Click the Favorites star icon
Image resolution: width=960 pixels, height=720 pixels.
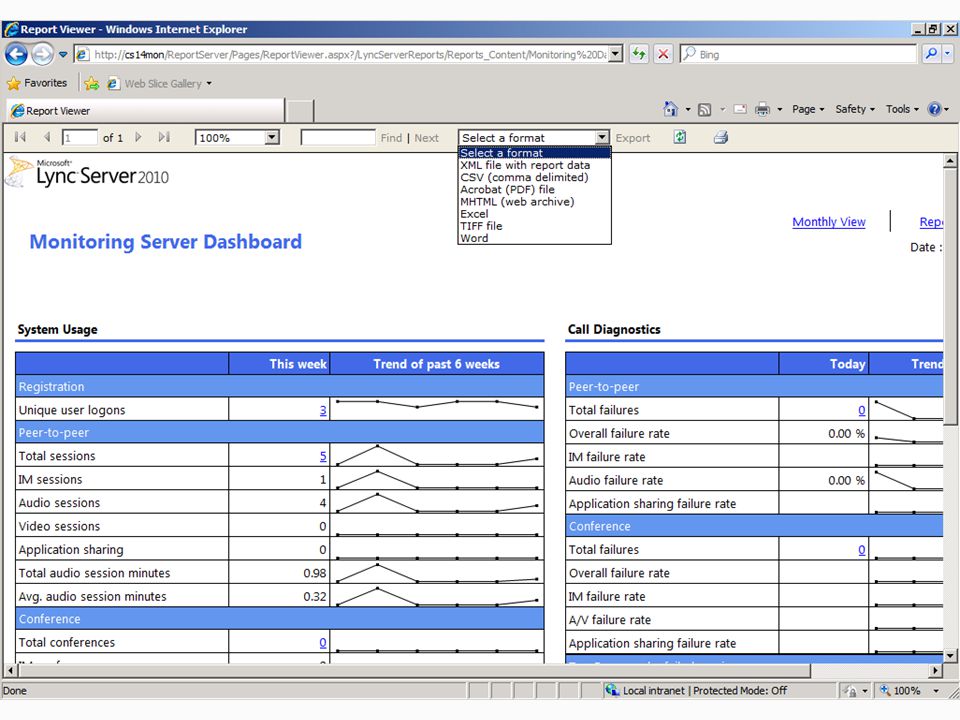coord(13,83)
